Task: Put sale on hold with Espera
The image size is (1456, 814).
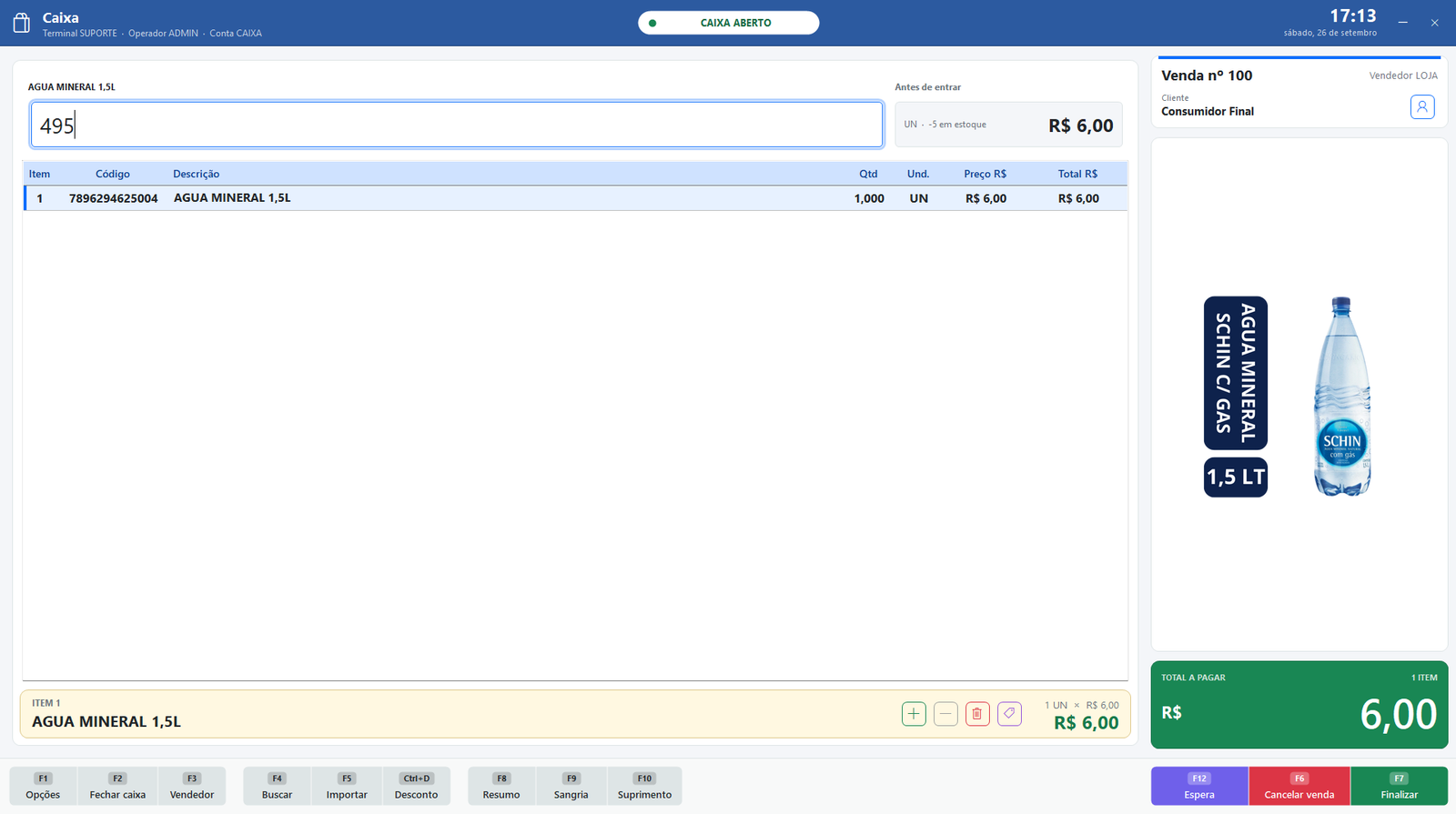Action: pyautogui.click(x=1199, y=786)
